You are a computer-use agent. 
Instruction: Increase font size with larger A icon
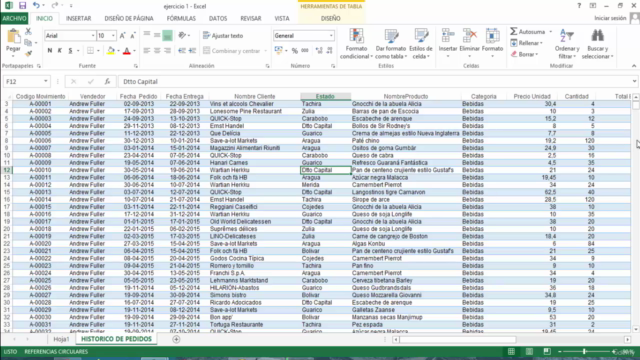122,36
